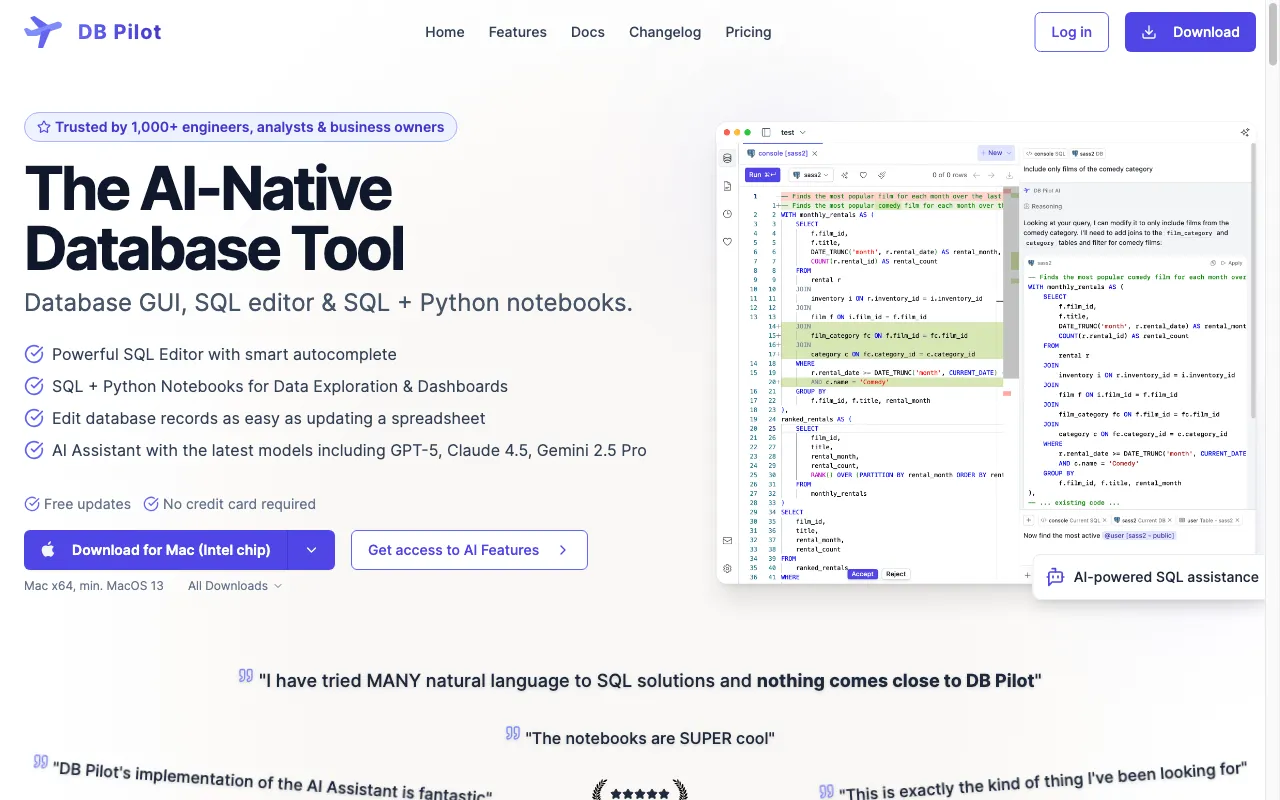Screen dimensions: 1280x800
Task: Open the Changelog nav link
Action: click(665, 32)
